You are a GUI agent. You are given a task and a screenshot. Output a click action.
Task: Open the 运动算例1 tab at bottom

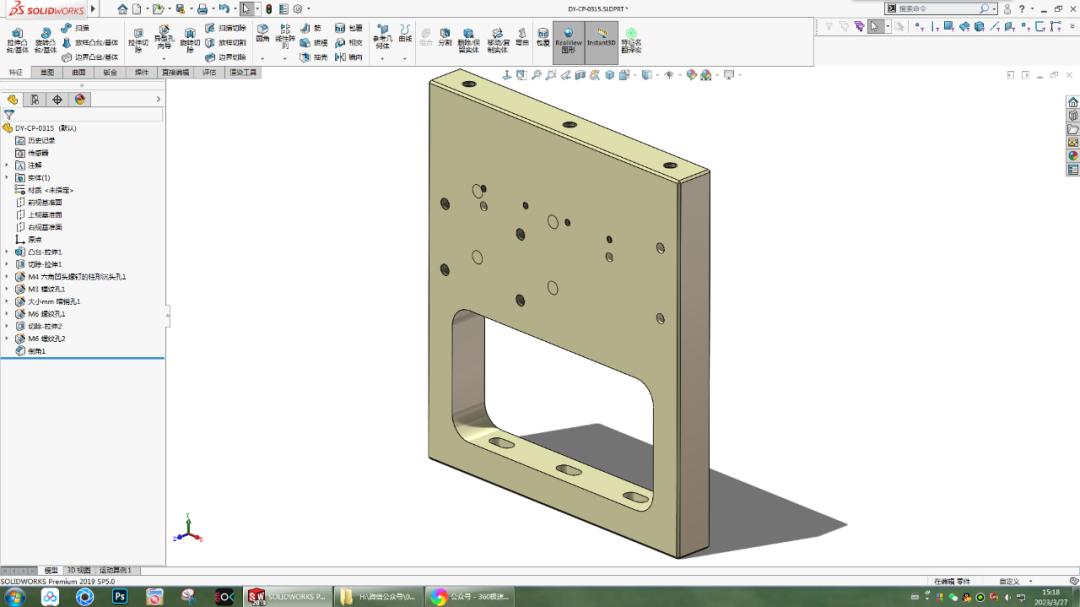(116, 571)
